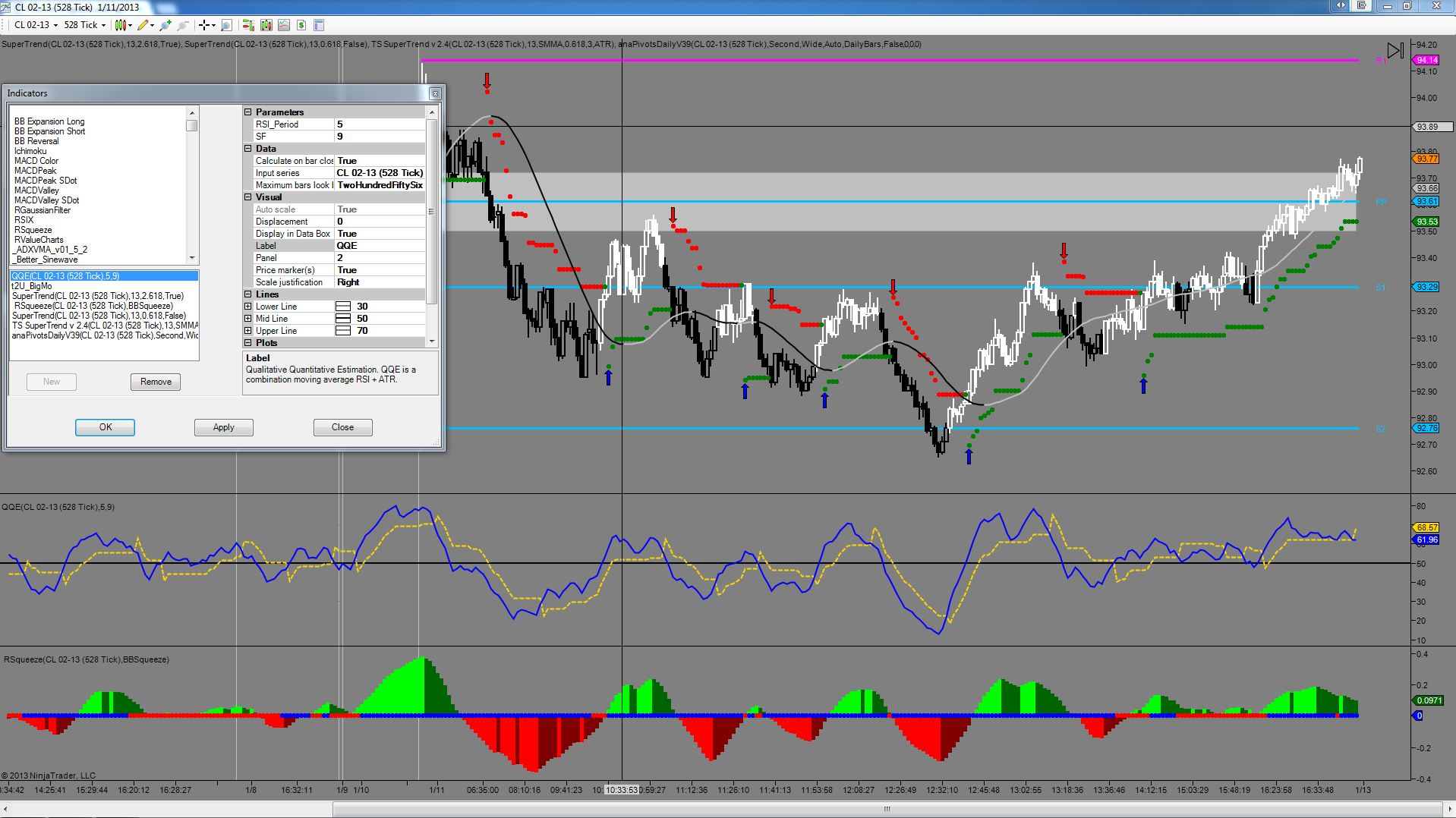The image size is (1456, 818).
Task: Open the crosshair cursor dropdown arrow
Action: [213, 25]
